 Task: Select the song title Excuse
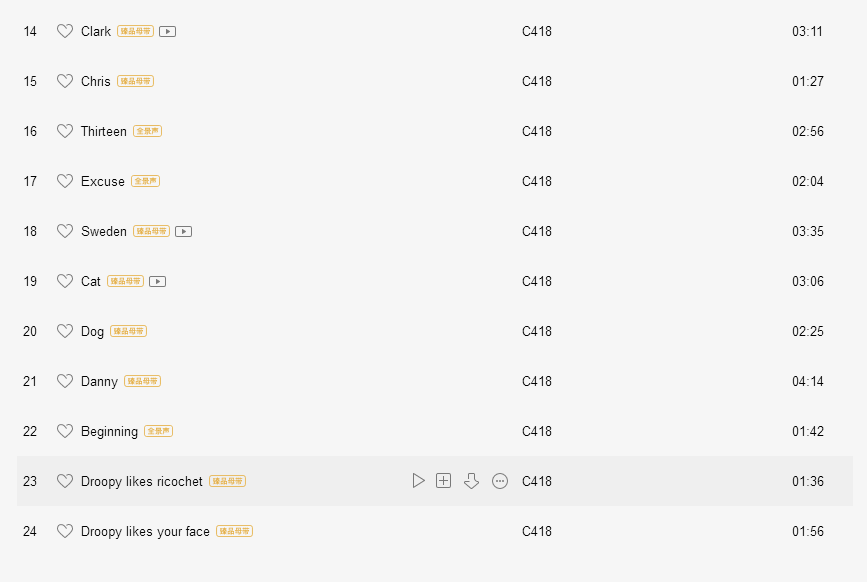pyautogui.click(x=103, y=182)
